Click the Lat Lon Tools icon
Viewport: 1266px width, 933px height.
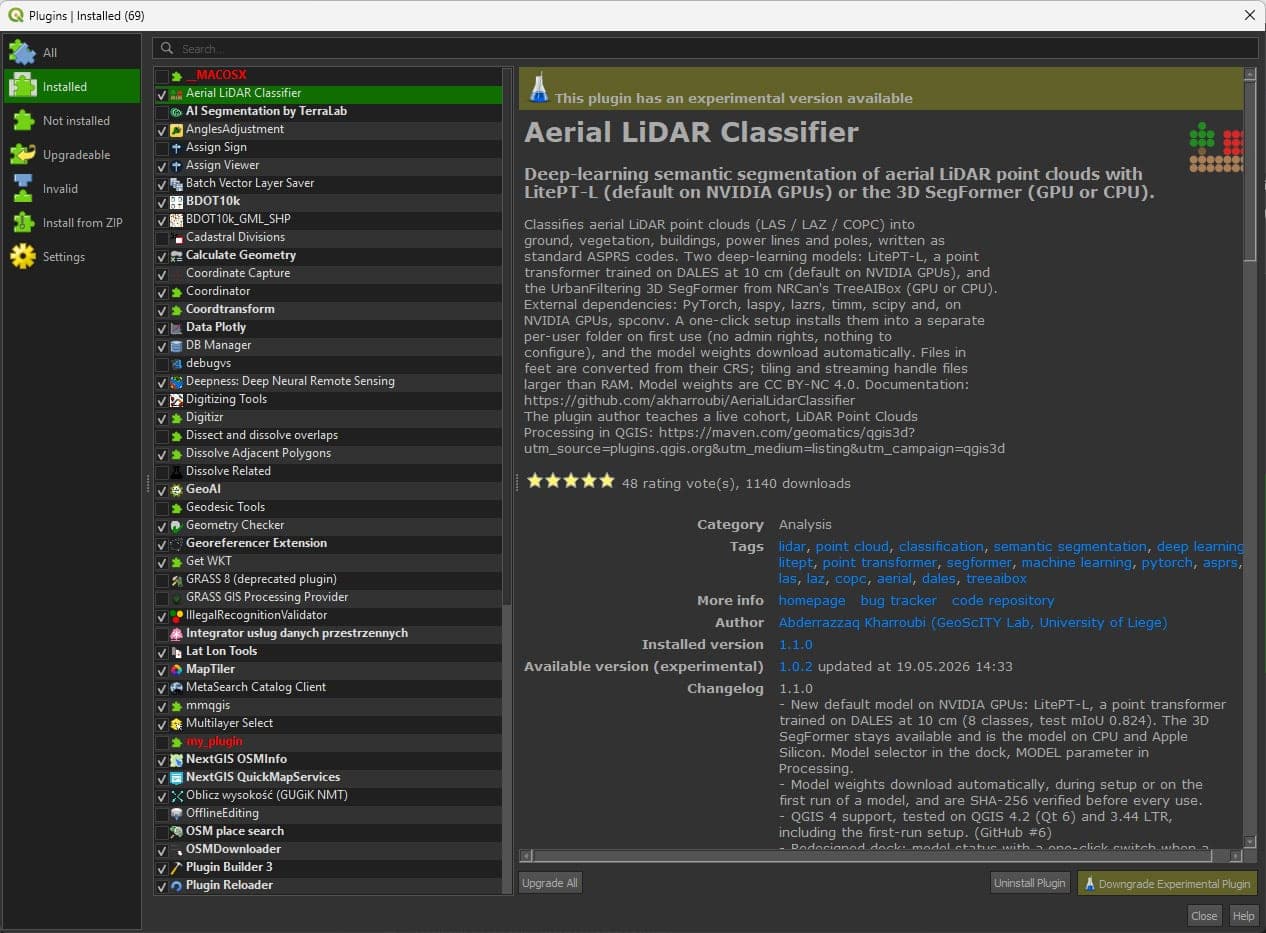click(x=177, y=651)
